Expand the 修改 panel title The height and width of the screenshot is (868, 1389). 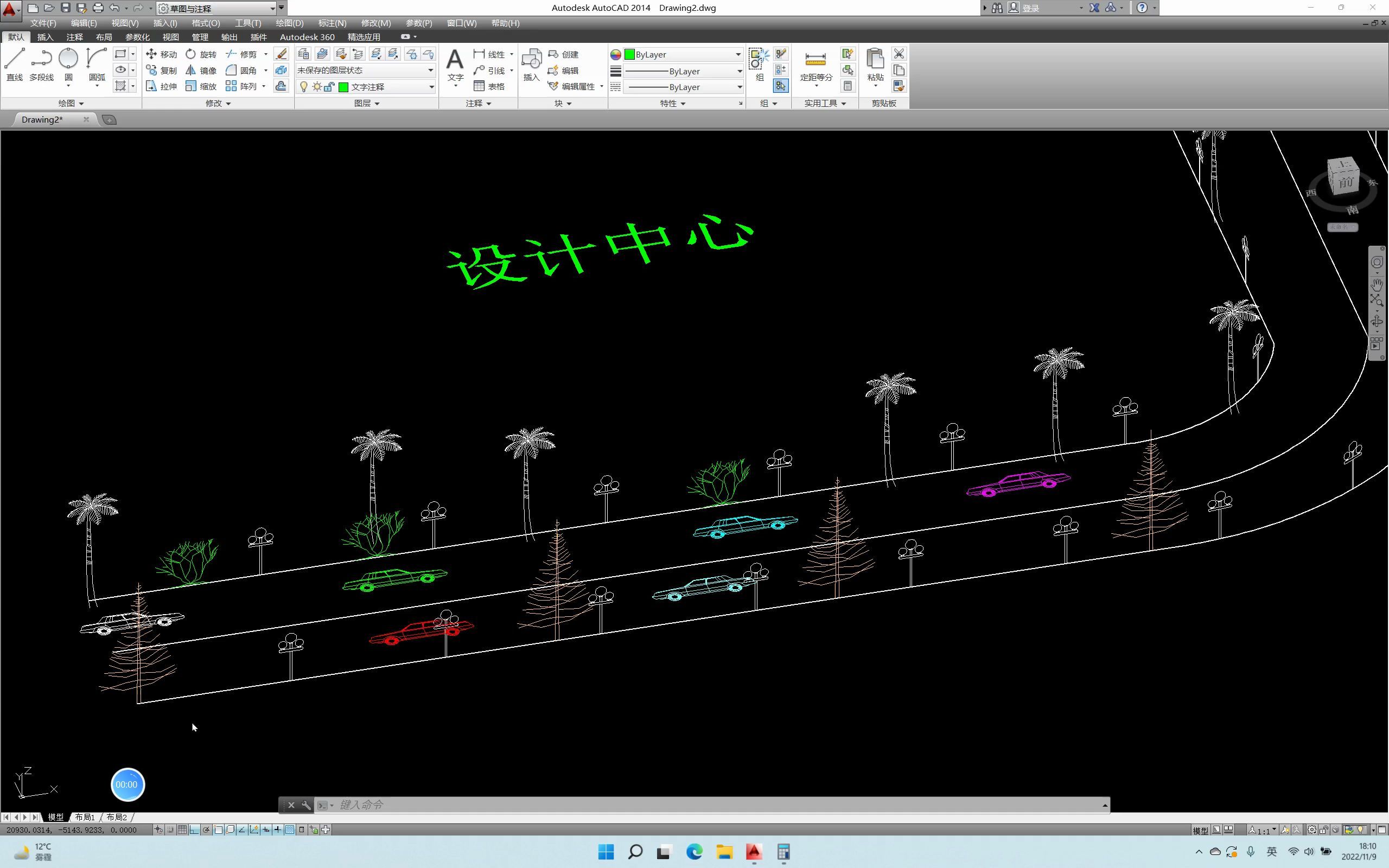(x=218, y=103)
